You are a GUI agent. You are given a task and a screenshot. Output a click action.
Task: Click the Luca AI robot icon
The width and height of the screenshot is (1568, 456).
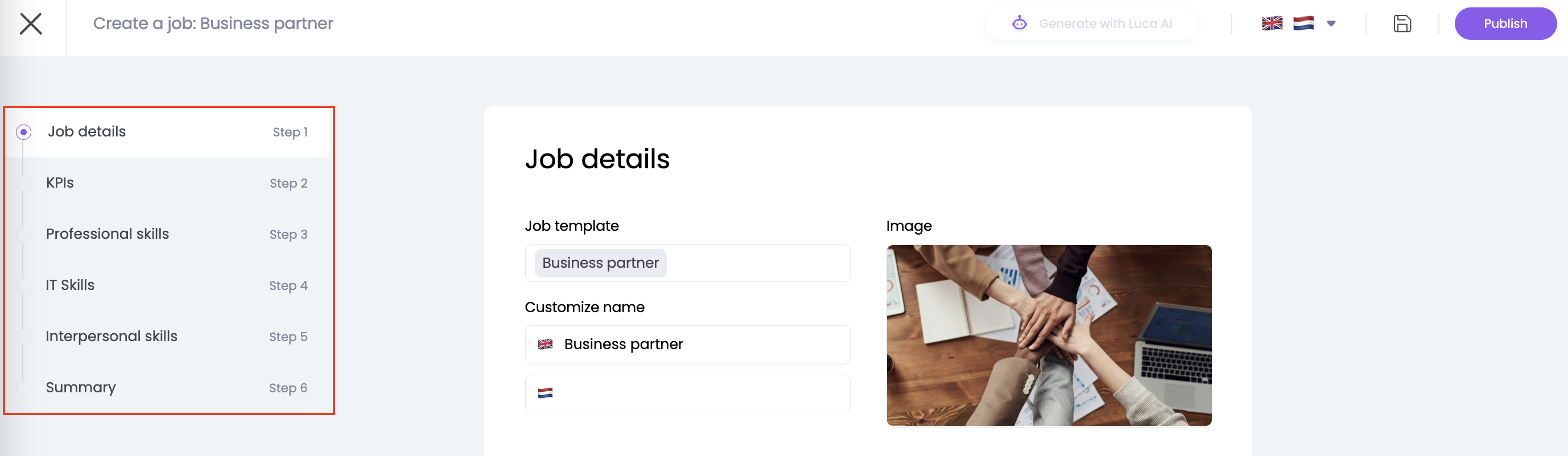tap(1019, 24)
